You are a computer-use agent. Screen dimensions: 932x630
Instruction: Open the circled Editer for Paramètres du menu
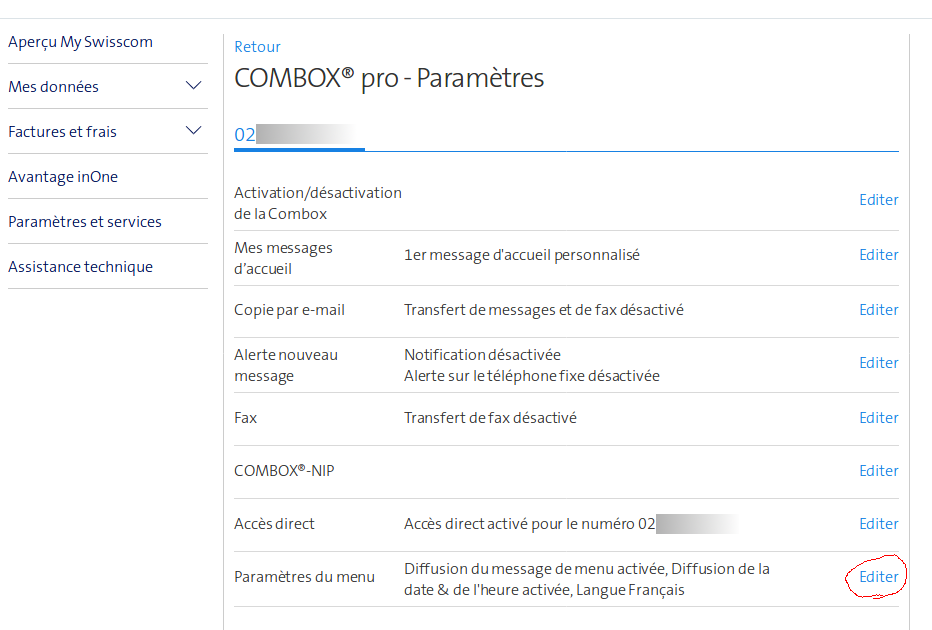pos(876,577)
